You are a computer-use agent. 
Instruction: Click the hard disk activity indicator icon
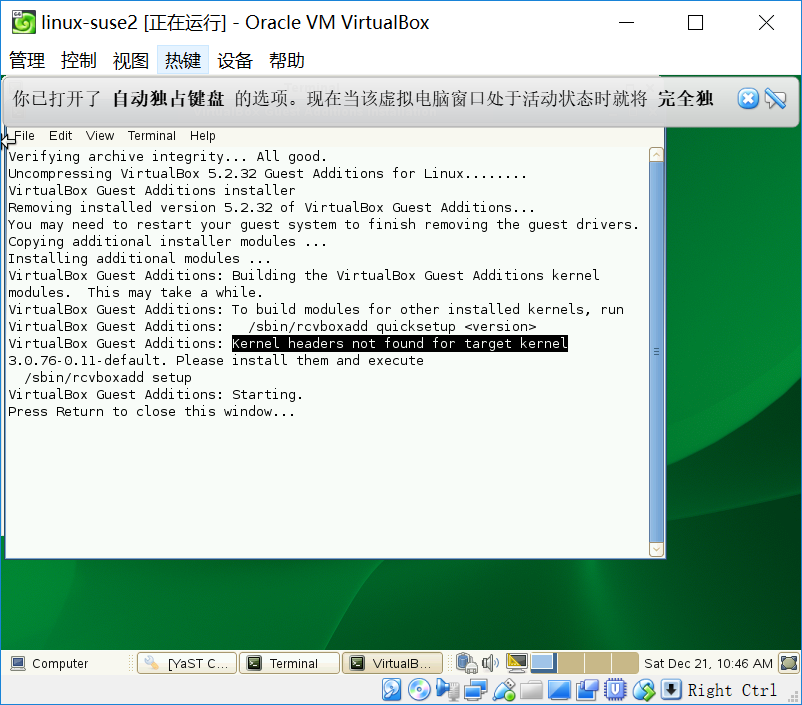point(392,690)
